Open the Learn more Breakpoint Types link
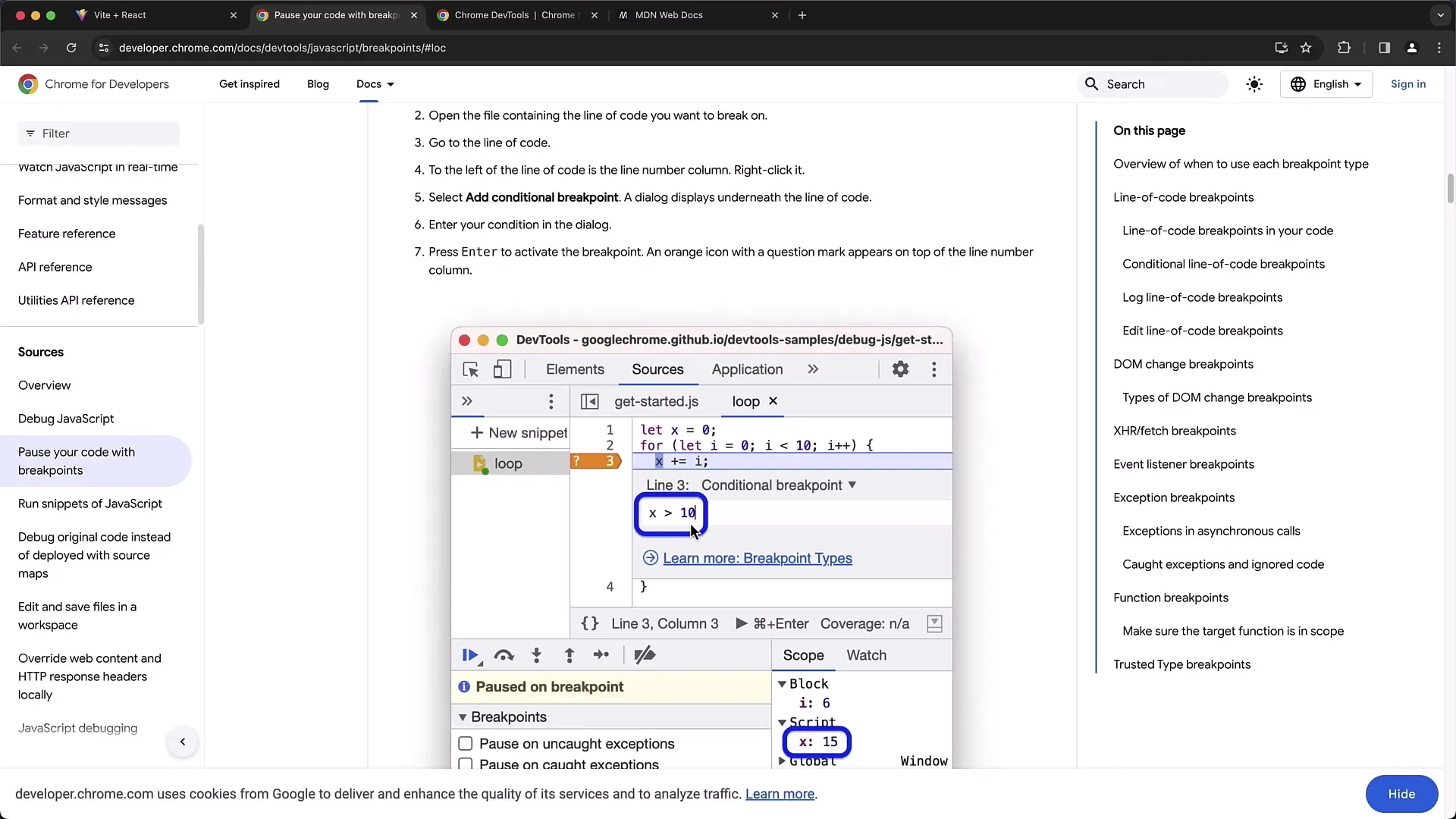Image resolution: width=1456 pixels, height=819 pixels. (x=758, y=558)
